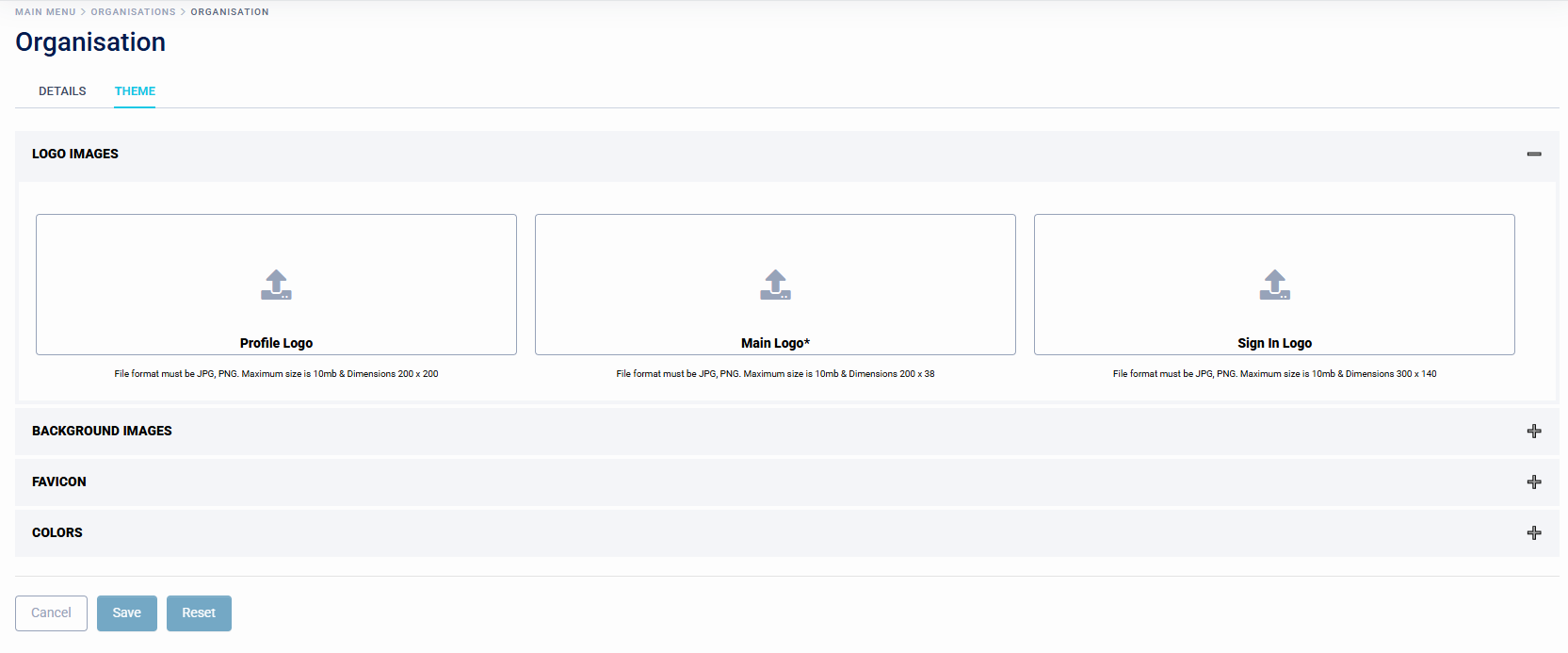Expand Colors section with its plus icon

coord(1534,532)
